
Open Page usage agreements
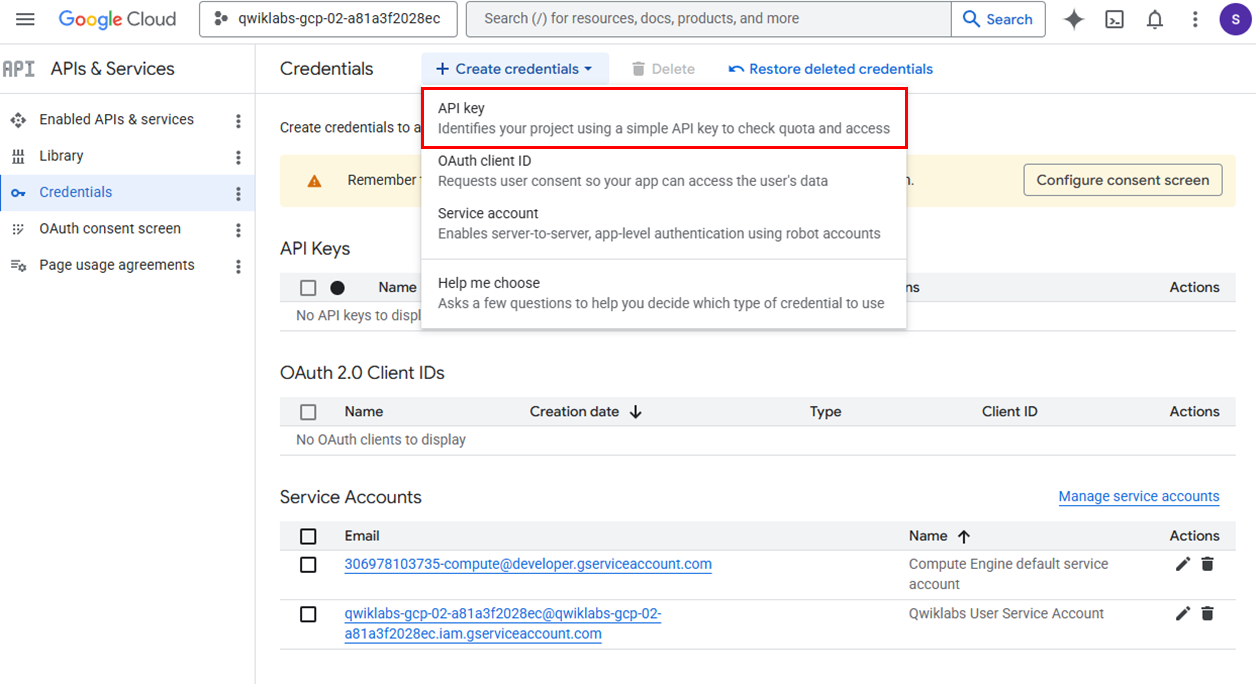117,265
